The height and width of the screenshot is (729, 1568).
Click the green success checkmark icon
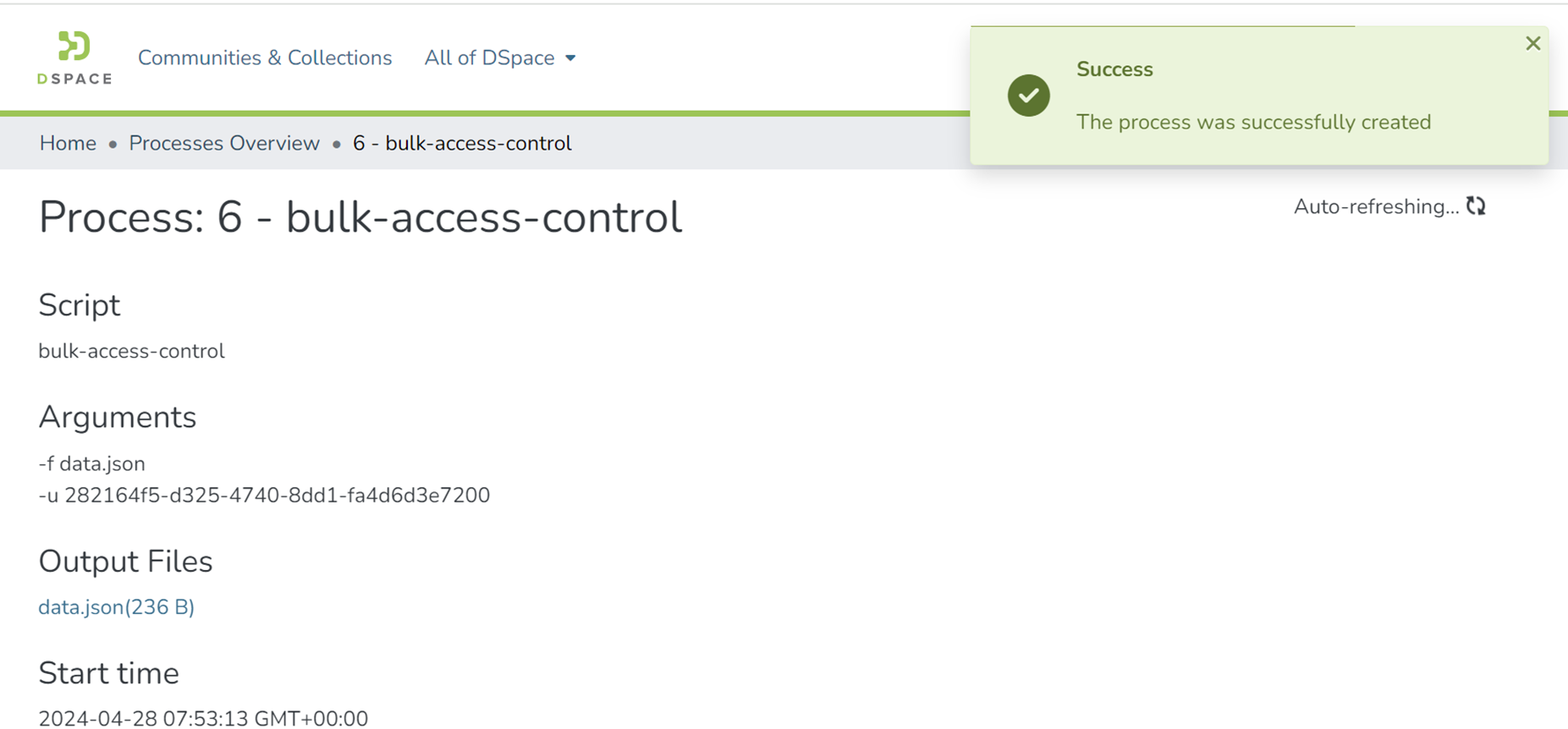point(1028,96)
